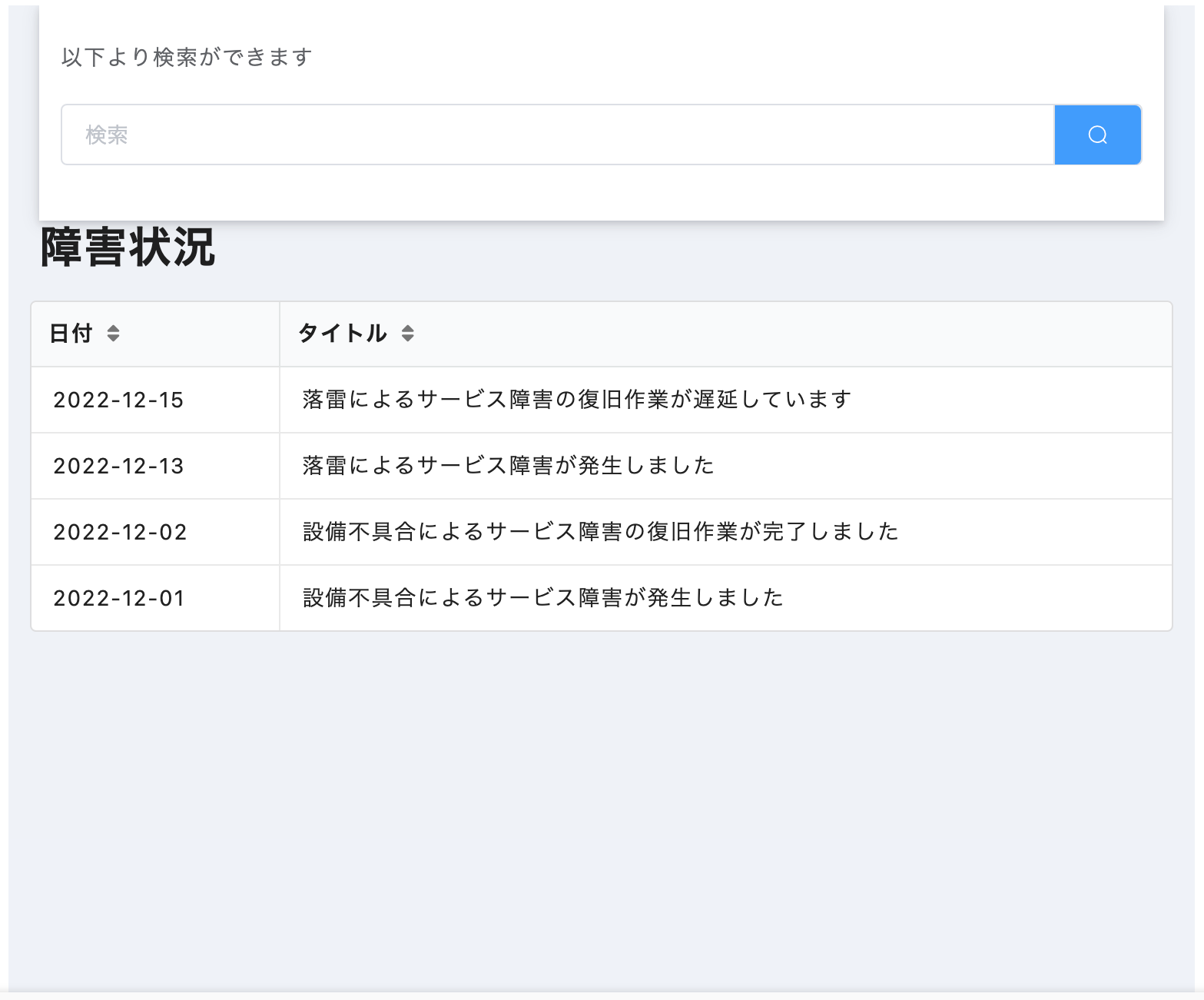Open the 2022-12-02 recovery completed announcement
Screen dimensions: 1204x1000
tap(599, 531)
